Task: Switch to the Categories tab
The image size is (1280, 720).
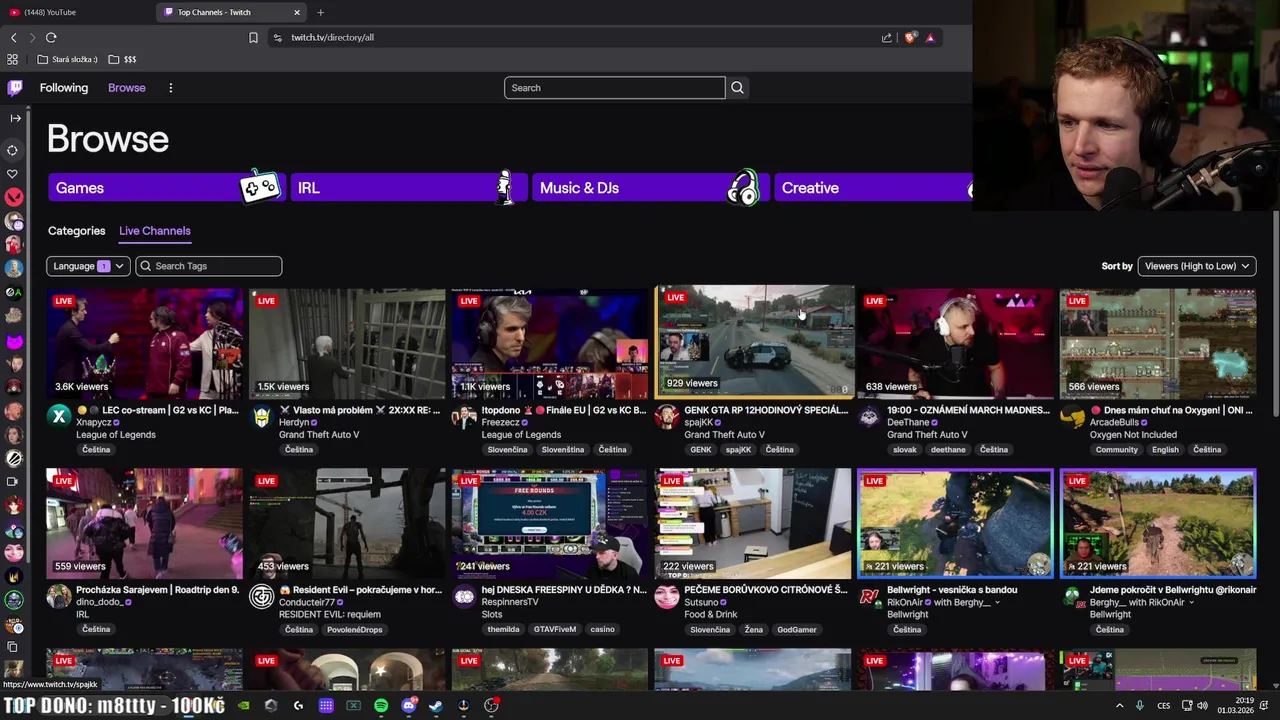Action: 77,231
